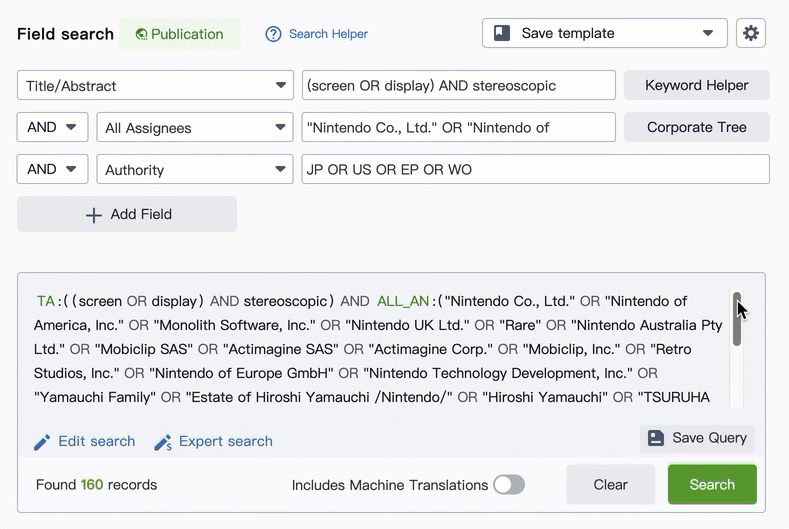Image resolution: width=789 pixels, height=529 pixels.
Task: Click the query box scrollbar thumb
Action: pos(737,319)
